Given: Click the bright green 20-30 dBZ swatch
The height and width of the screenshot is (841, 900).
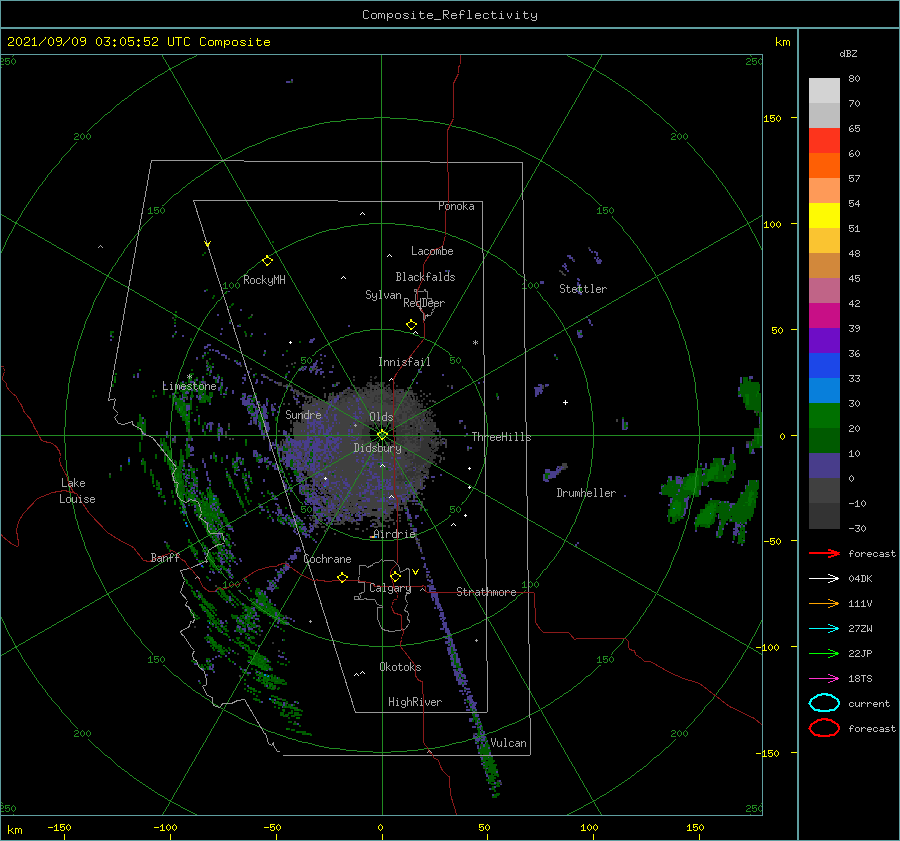Looking at the screenshot, I should (824, 416).
